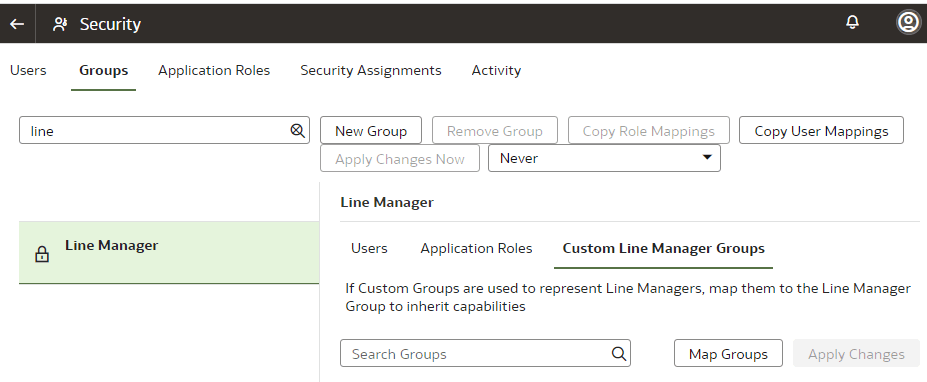
Task: Click Copy Role Mappings button
Action: [x=649, y=131]
